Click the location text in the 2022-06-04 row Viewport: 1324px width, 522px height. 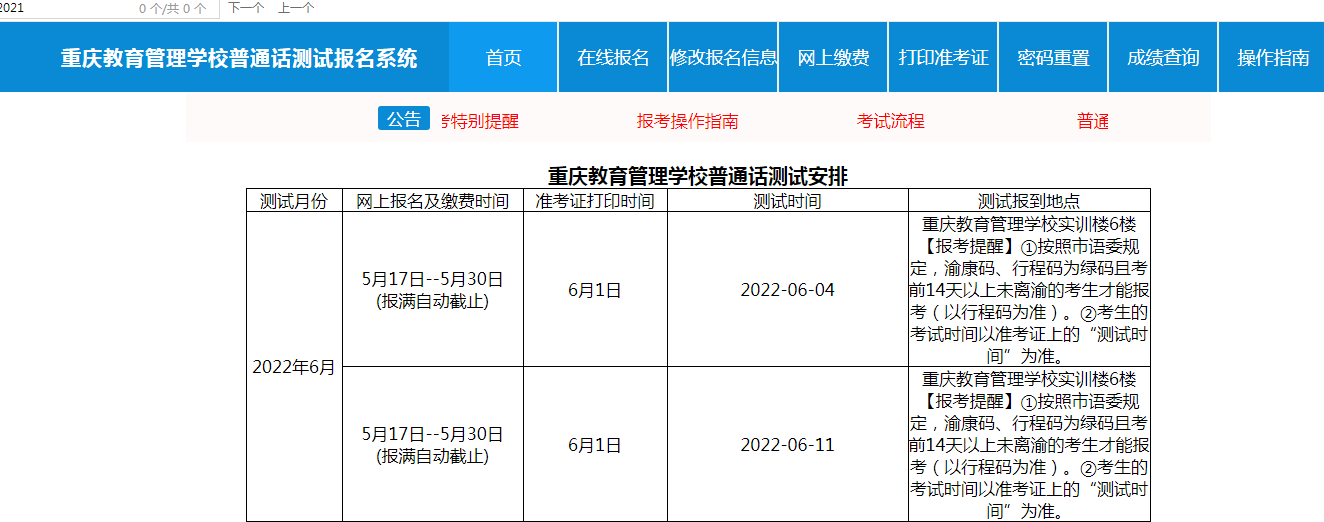pyautogui.click(x=1029, y=290)
